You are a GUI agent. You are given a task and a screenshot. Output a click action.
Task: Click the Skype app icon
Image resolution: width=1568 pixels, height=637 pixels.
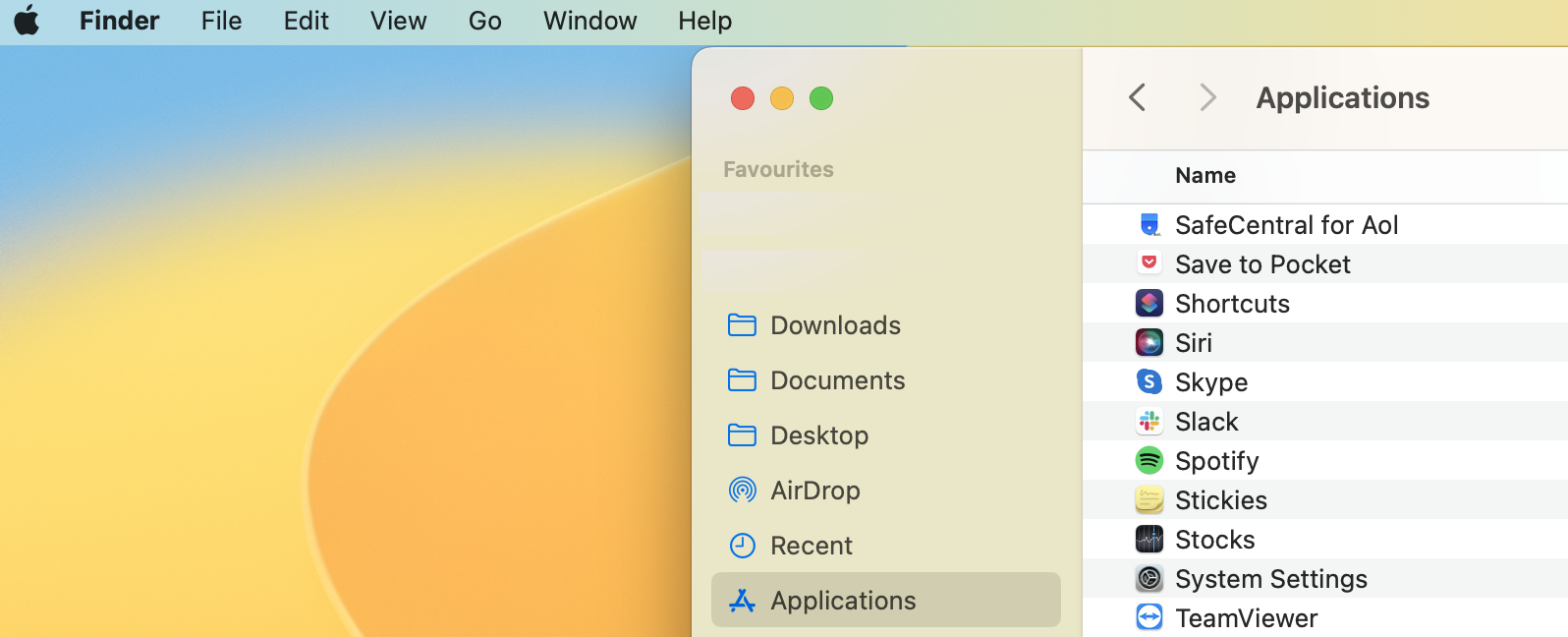(x=1149, y=381)
